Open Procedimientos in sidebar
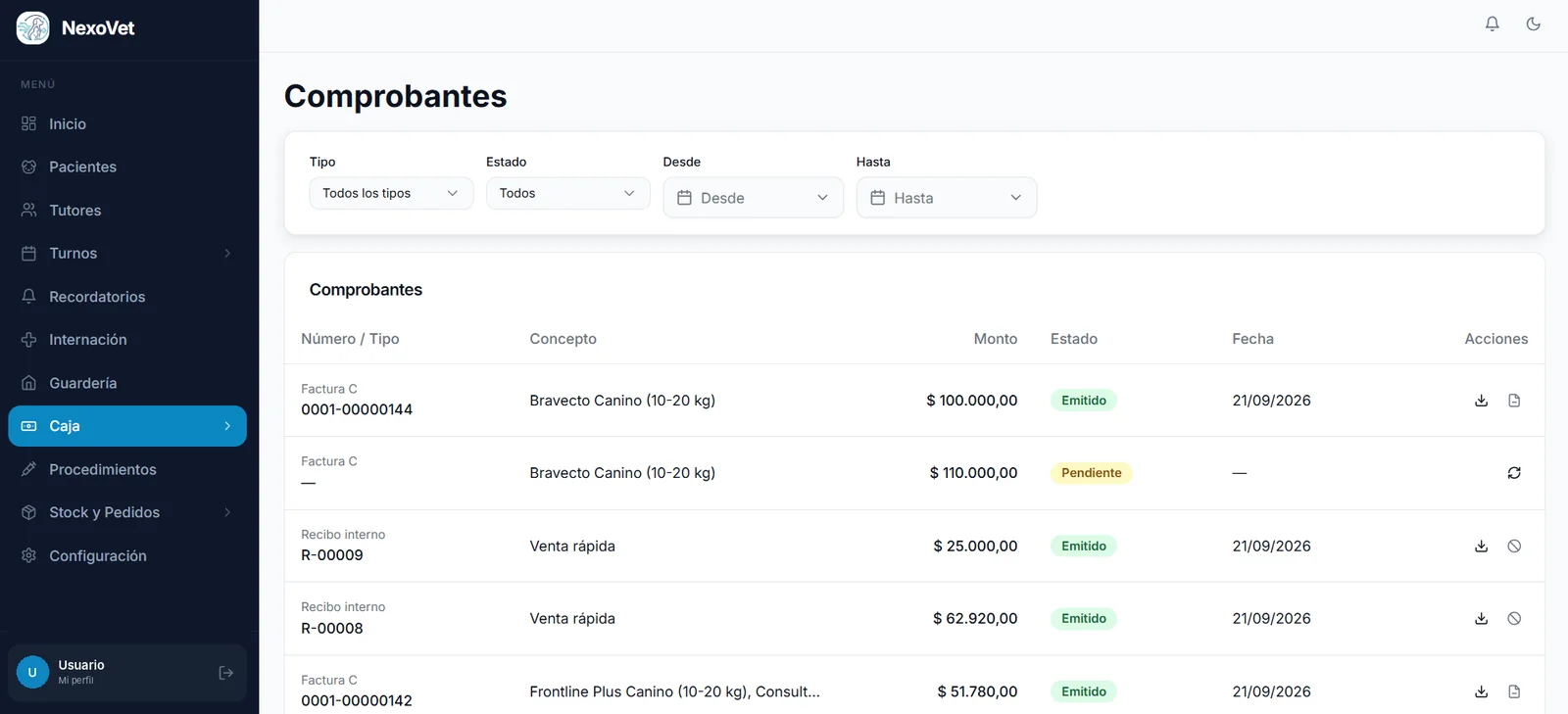Screen dimensions: 1568x714 (127, 469)
